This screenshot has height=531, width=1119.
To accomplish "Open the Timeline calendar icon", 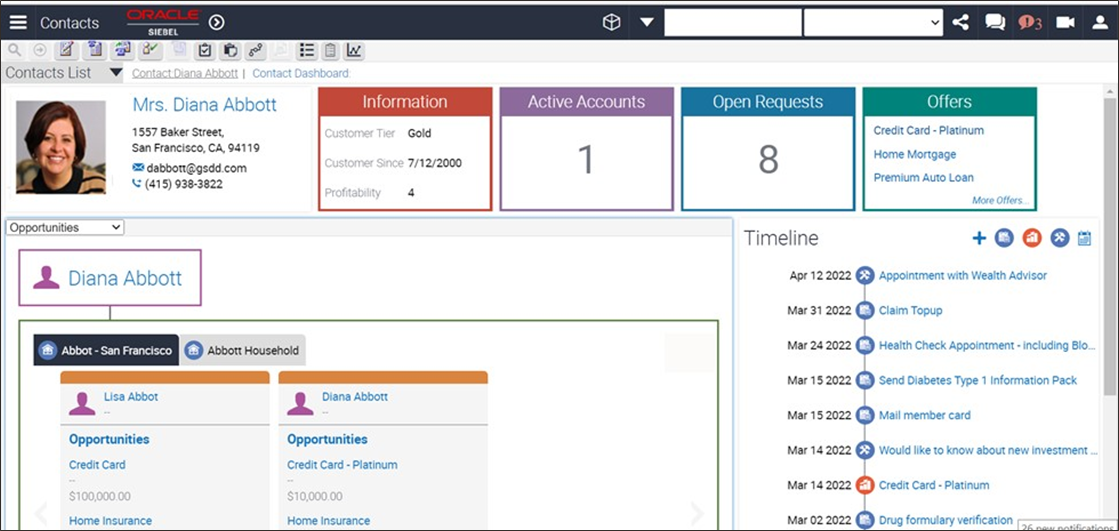I will tap(1084, 238).
